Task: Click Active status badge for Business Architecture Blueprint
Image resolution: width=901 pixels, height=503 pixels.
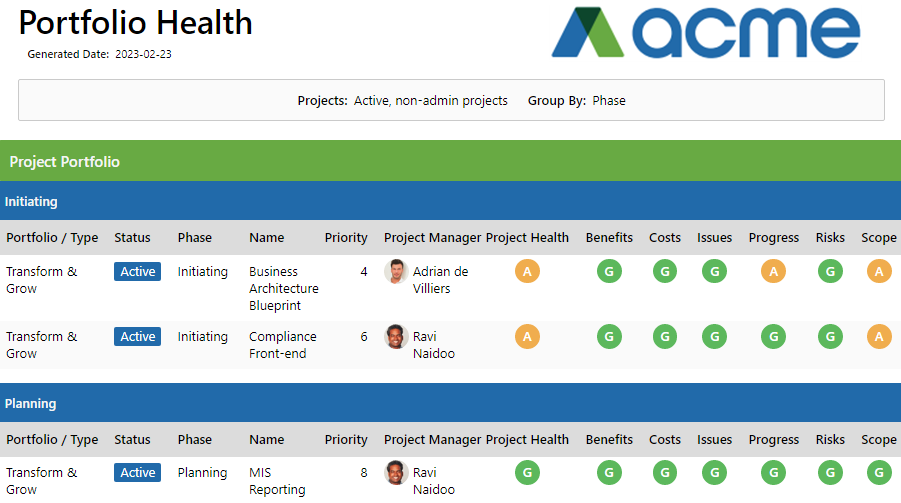Action: (138, 272)
